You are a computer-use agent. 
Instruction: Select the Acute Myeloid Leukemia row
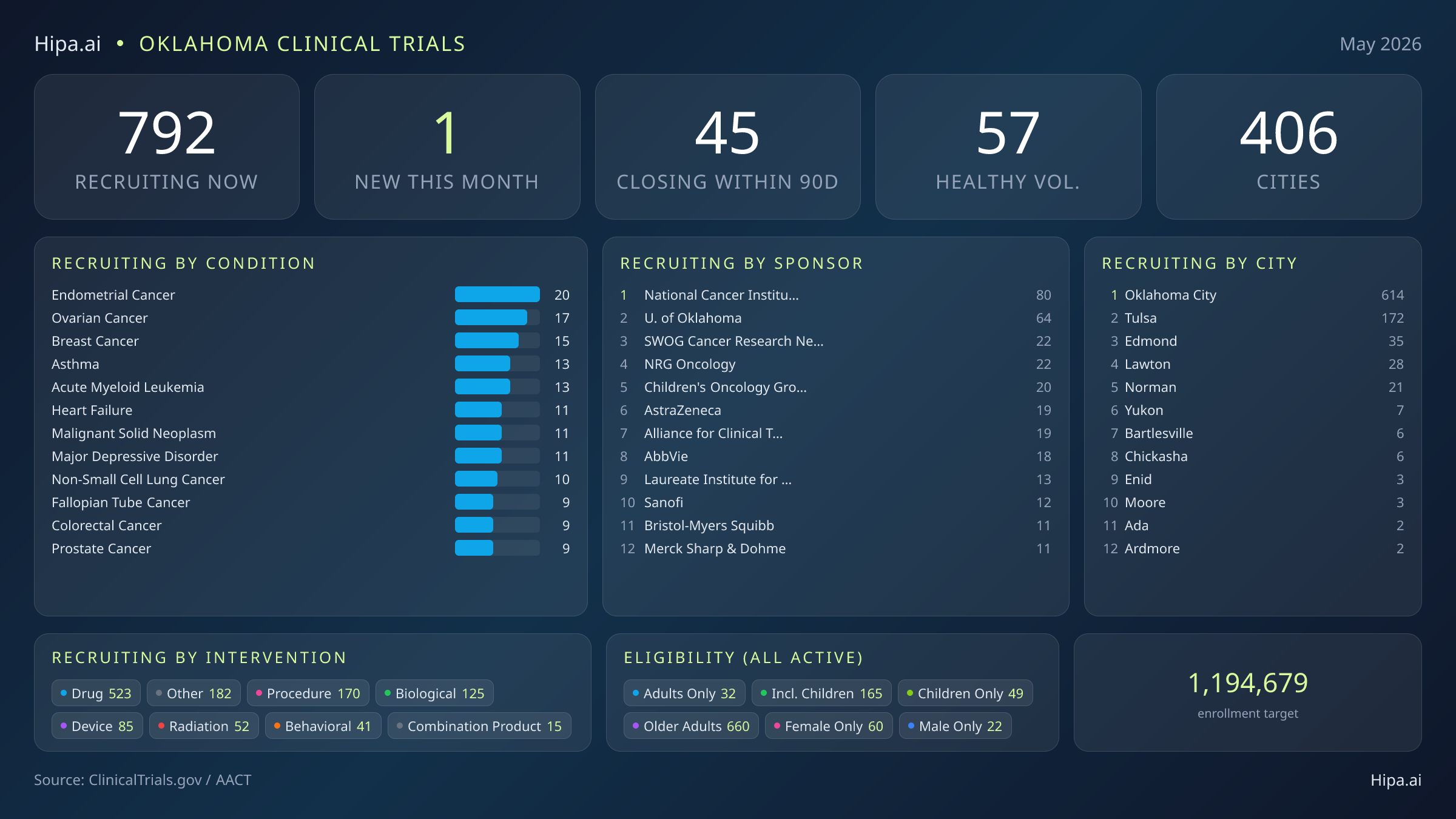[311, 387]
